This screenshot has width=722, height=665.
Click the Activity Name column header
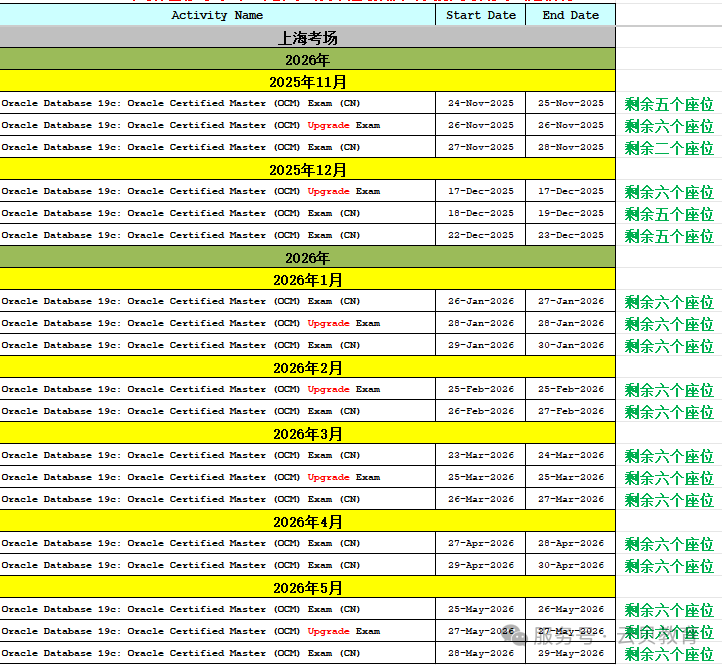[x=217, y=15]
